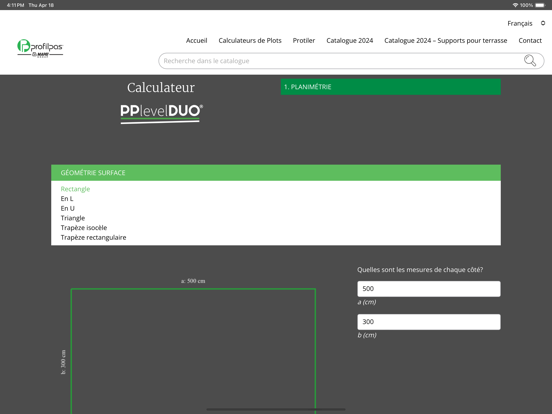
Task: Select En U geometry
Action: [68, 208]
